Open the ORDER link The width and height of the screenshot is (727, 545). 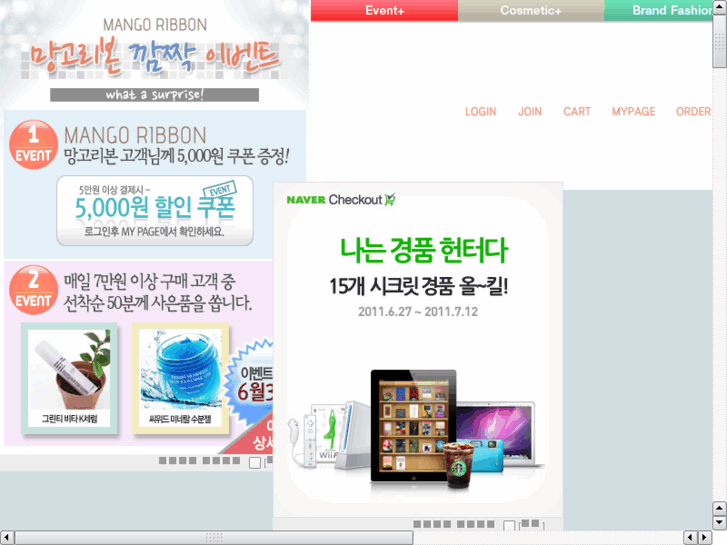click(x=693, y=111)
